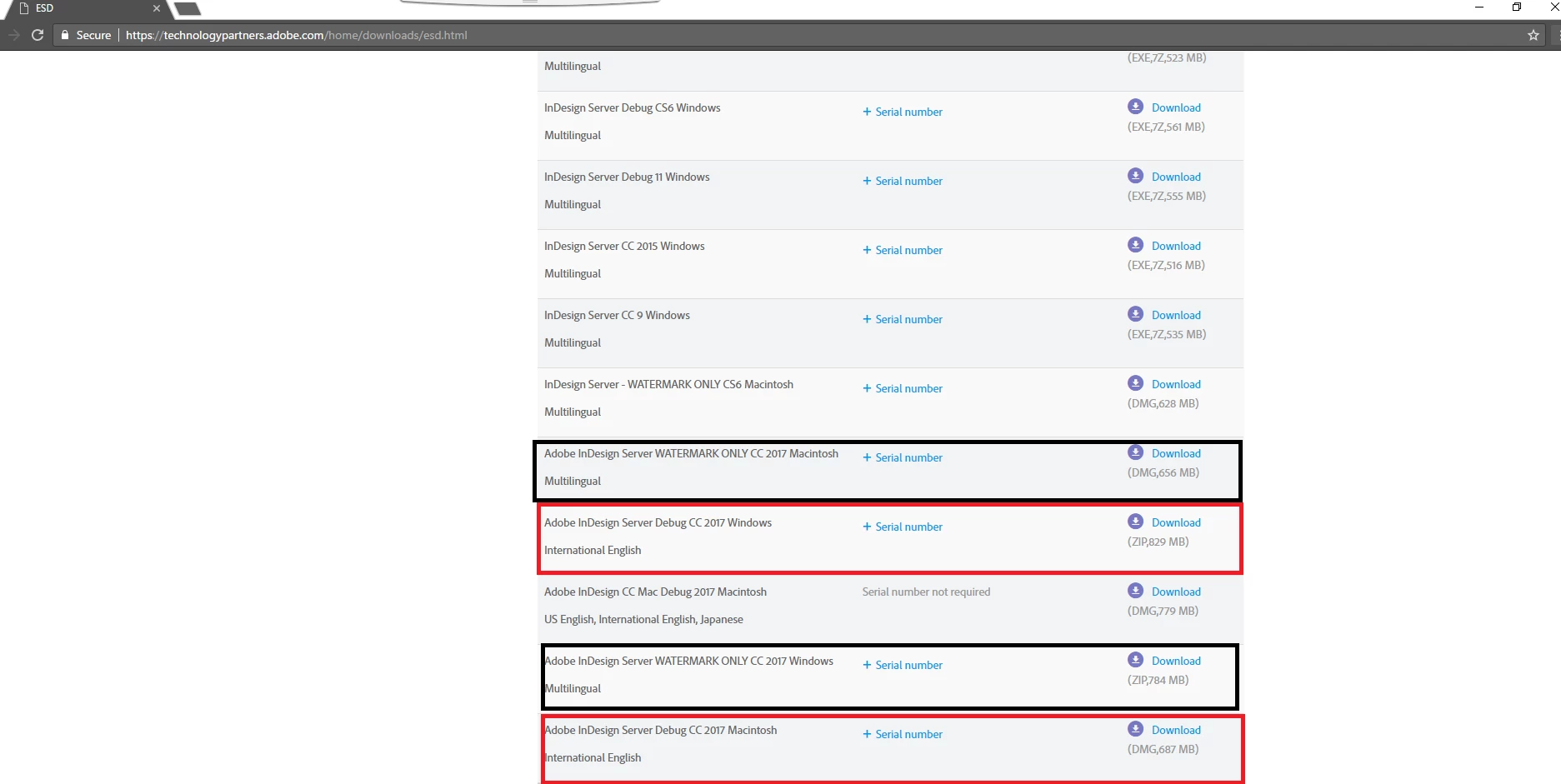Expand Serial number for Server Debug CC 2017 Windows
Image resolution: width=1561 pixels, height=784 pixels.
(903, 527)
